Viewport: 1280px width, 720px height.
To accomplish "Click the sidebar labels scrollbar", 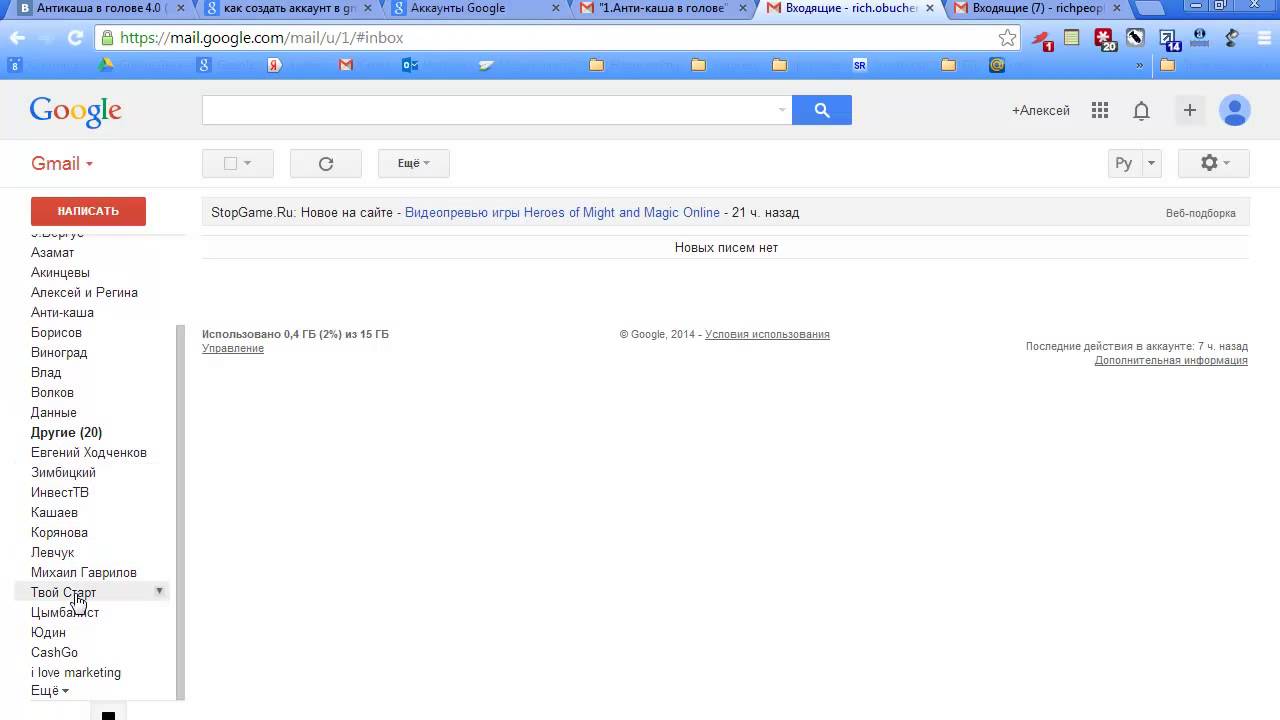I will (181, 511).
